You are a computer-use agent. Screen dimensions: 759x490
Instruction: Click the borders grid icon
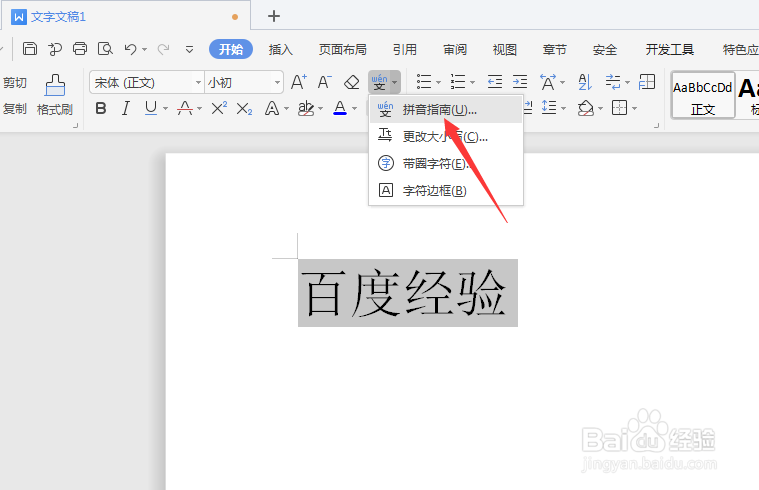pos(620,107)
